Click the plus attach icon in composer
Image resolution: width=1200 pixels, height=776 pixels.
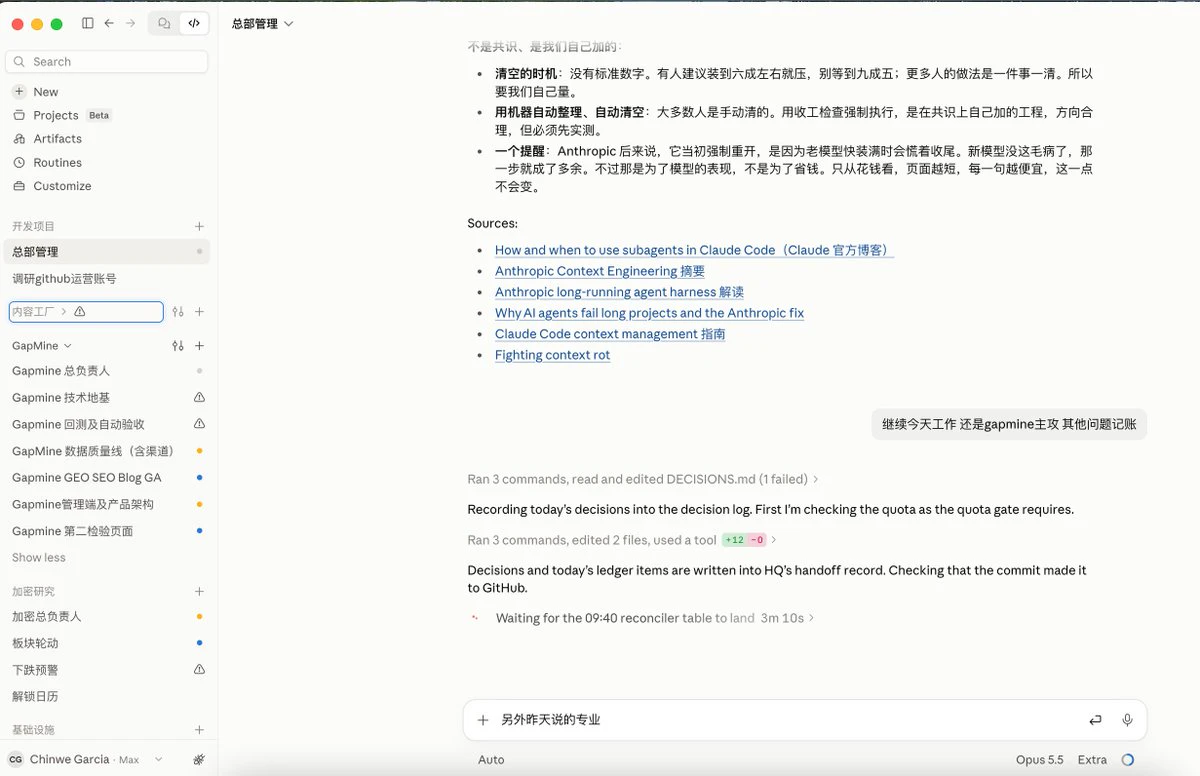483,720
